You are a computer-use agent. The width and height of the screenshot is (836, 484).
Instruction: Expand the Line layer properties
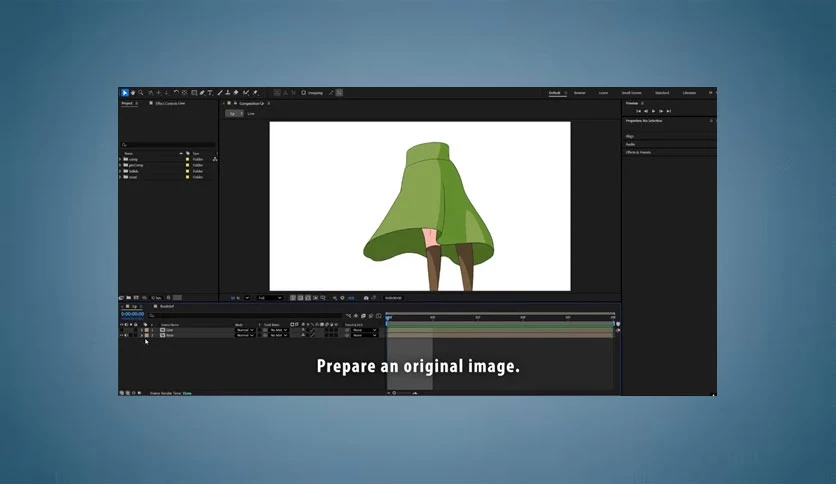[142, 330]
